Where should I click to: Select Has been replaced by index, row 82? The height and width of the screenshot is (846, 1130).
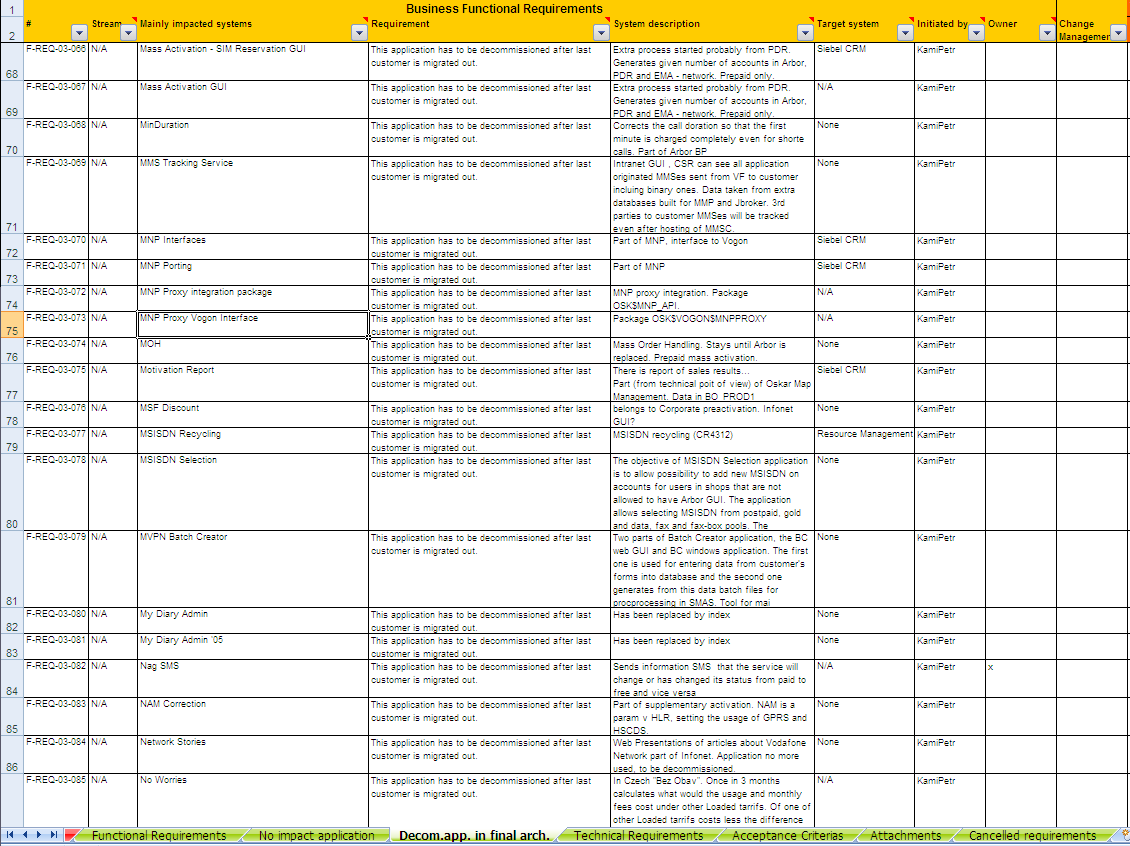point(712,620)
